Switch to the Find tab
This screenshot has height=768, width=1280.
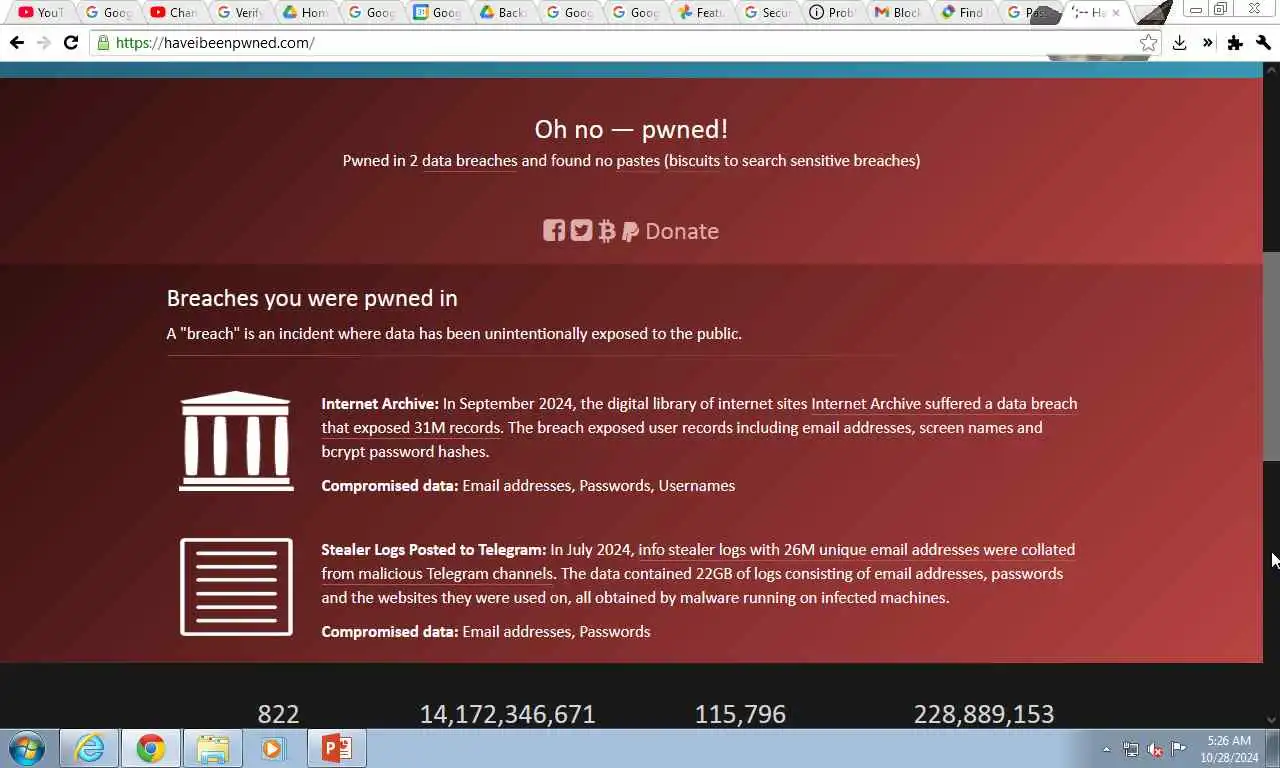(x=964, y=12)
